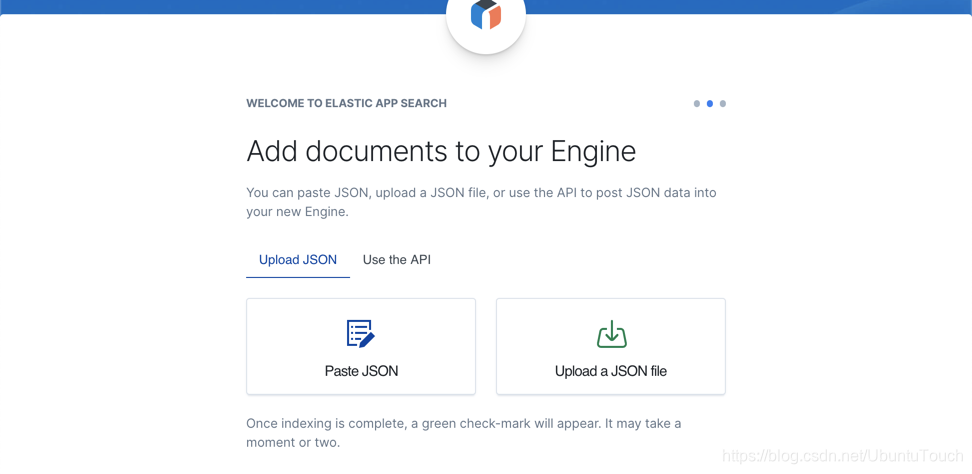Click the Elastic App Search cube logo
Viewport: 972px width, 474px height.
click(486, 14)
